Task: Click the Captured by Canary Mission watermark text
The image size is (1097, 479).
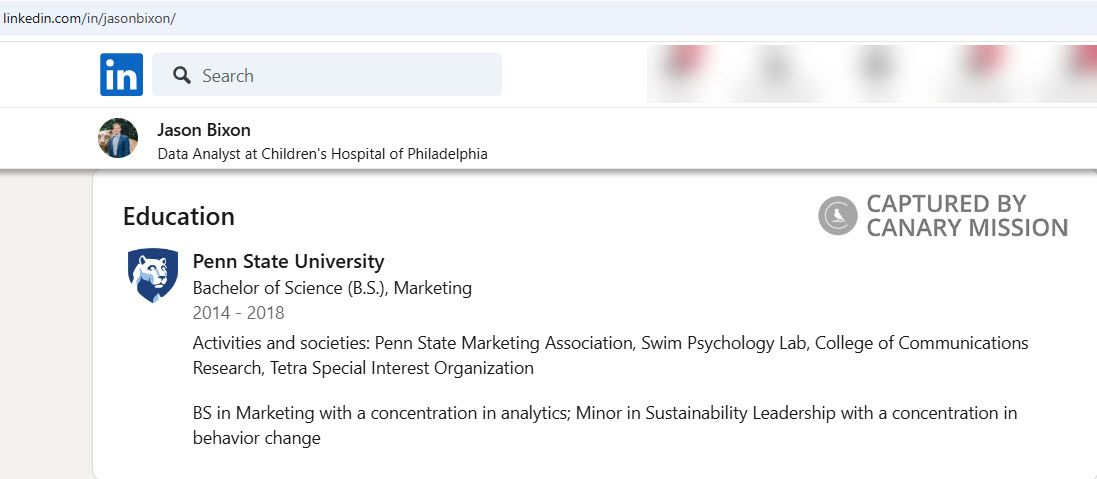Action: pos(966,216)
